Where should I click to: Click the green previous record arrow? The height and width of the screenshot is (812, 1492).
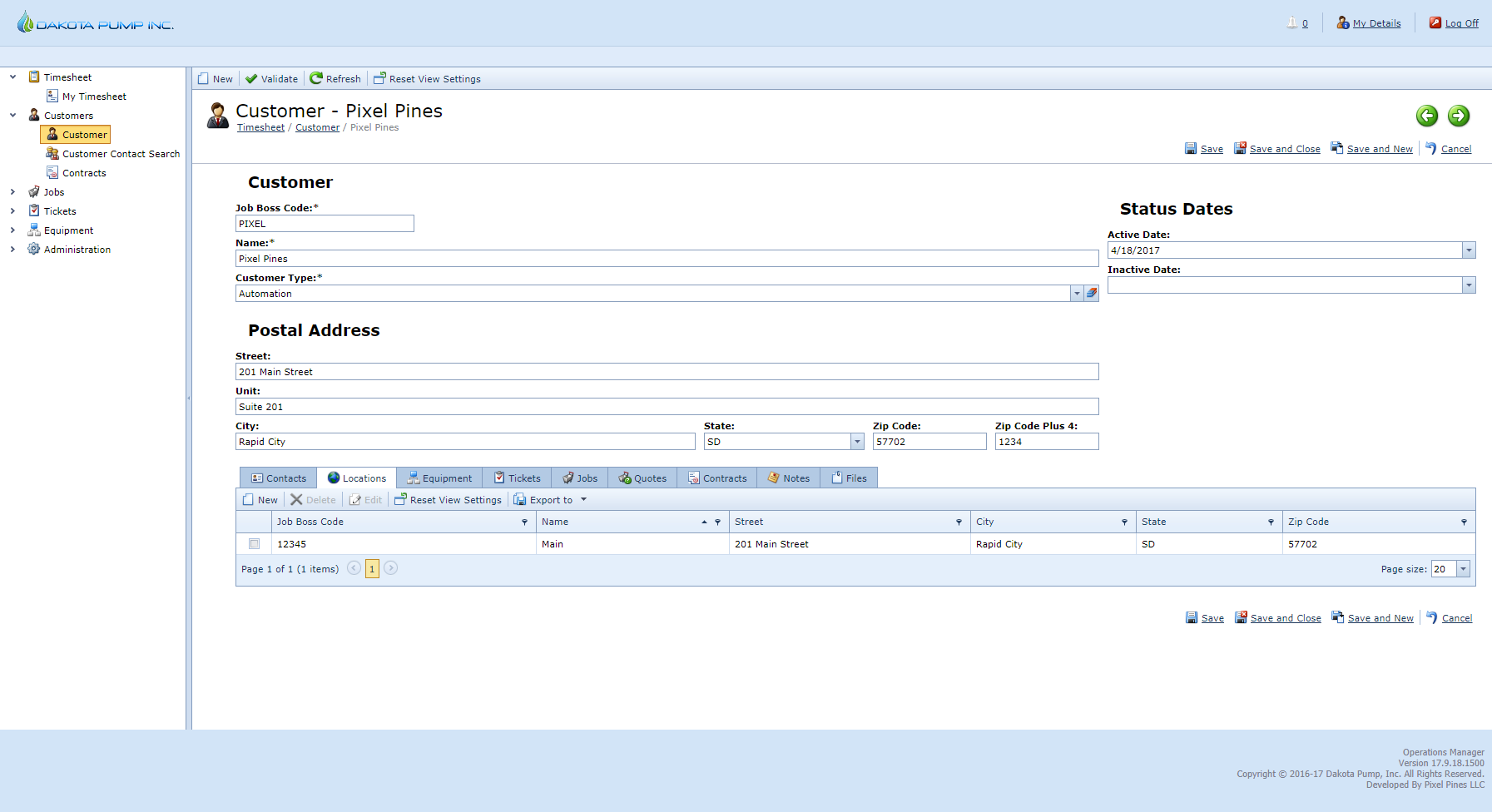(1427, 116)
